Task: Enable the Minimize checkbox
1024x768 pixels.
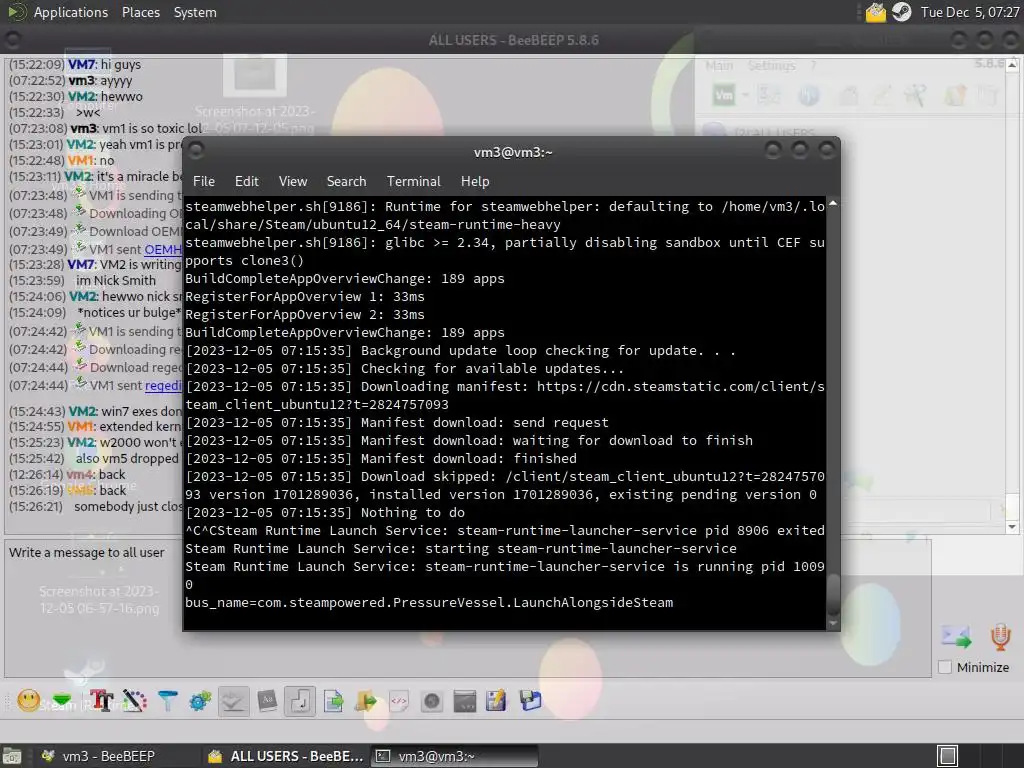Action: 944,667
